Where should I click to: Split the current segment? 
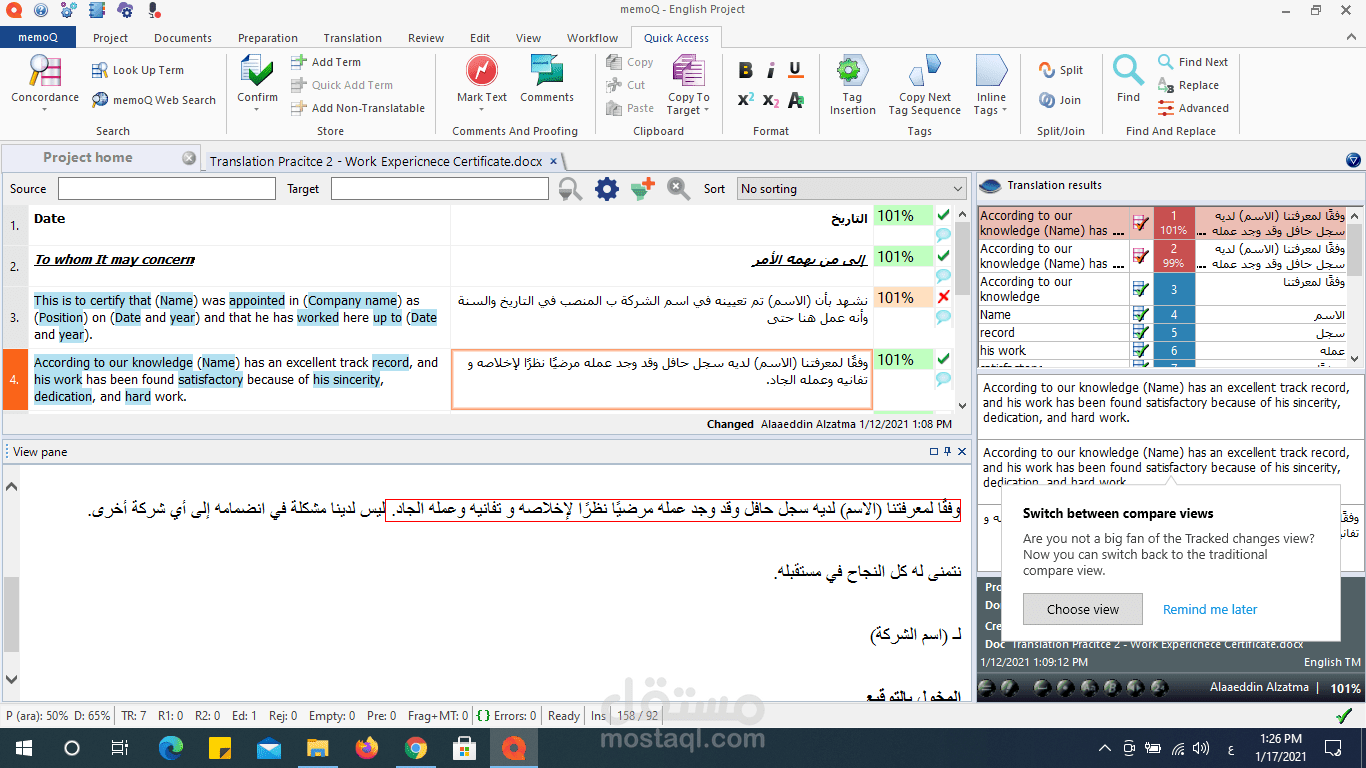pyautogui.click(x=1061, y=70)
